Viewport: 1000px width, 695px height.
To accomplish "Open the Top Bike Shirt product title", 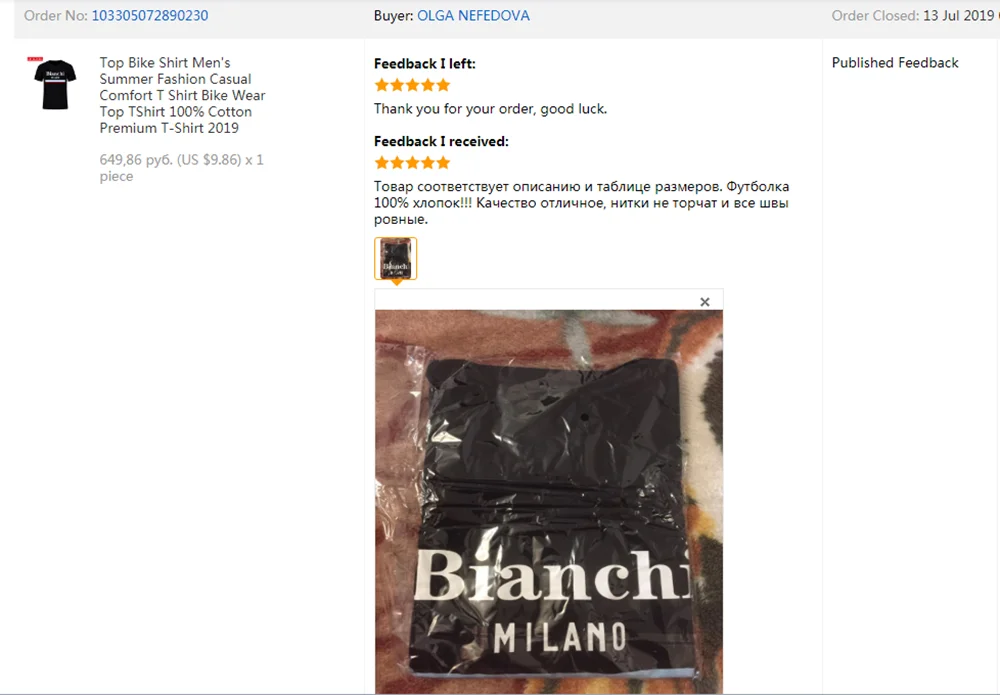I will (182, 95).
